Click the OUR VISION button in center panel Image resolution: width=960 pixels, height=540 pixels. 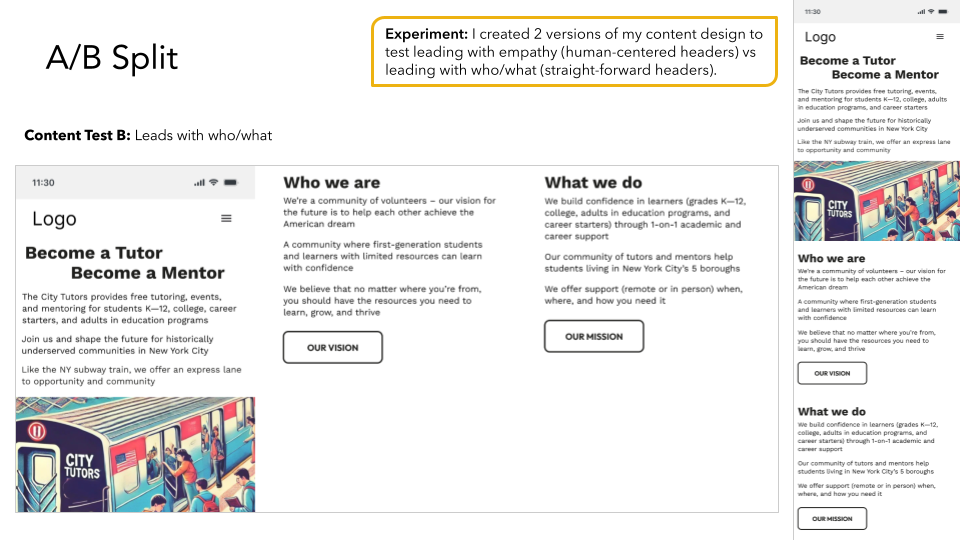[x=332, y=348]
